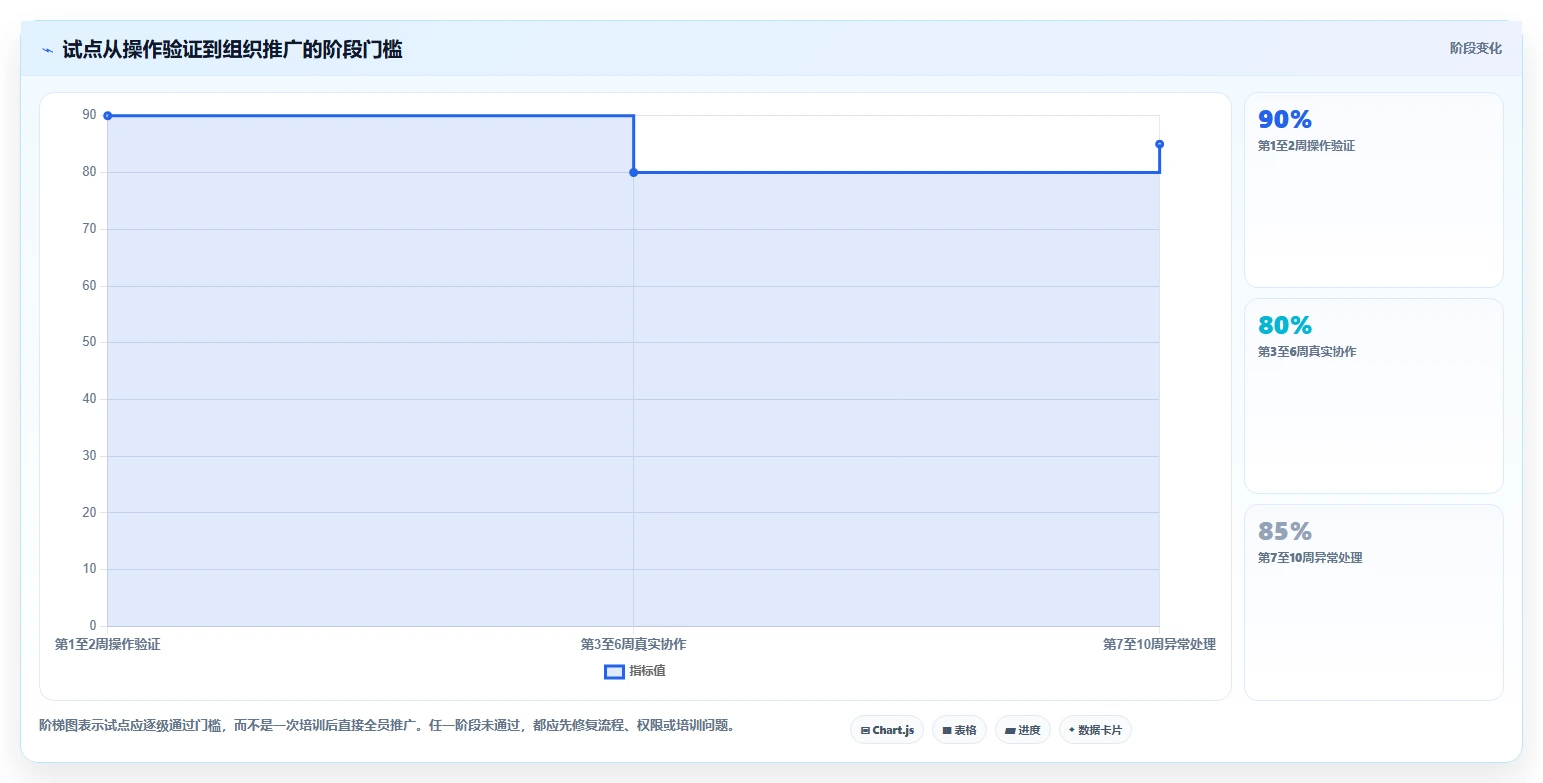The image size is (1543, 783).
Task: Click the data point at value 85
Action: point(1159,144)
